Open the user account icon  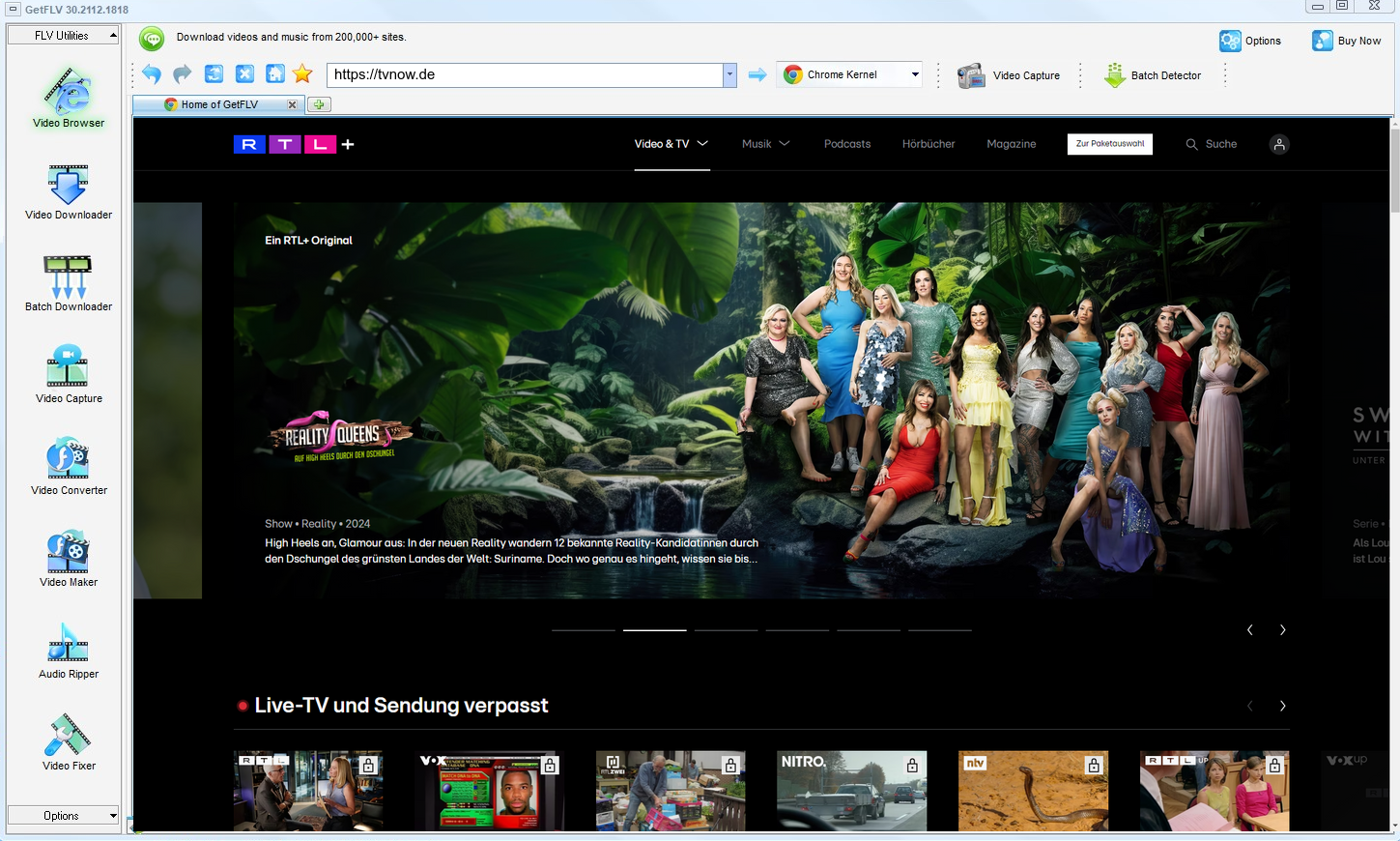coord(1279,144)
